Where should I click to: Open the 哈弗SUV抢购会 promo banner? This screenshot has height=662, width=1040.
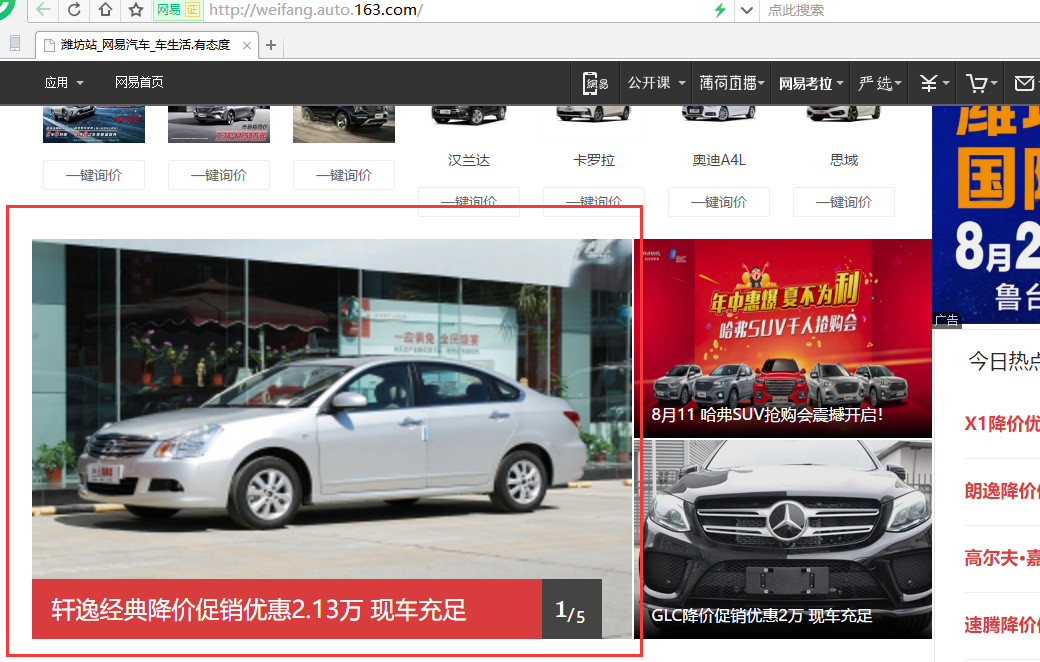coord(783,338)
